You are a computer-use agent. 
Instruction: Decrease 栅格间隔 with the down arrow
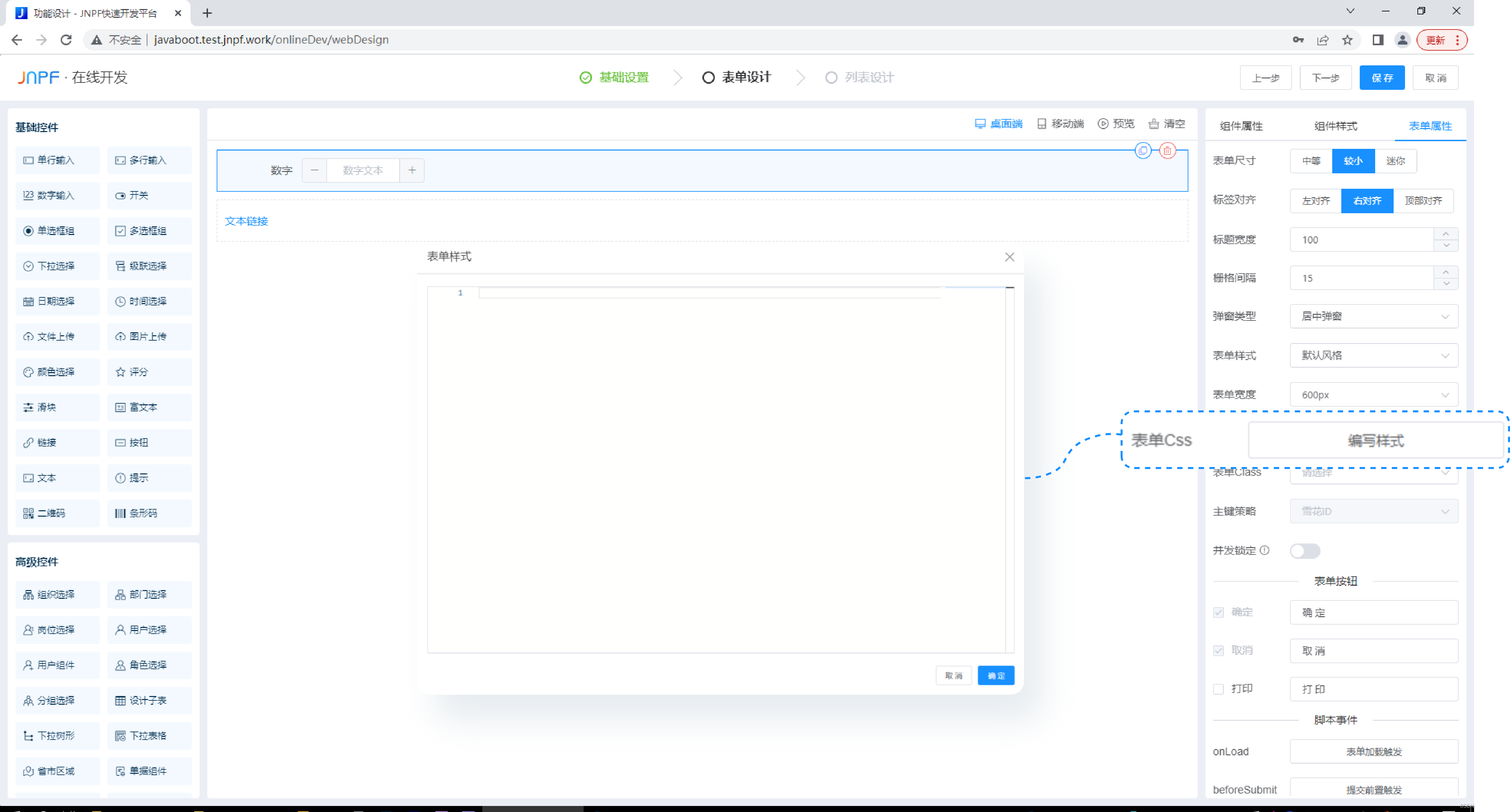click(1446, 284)
